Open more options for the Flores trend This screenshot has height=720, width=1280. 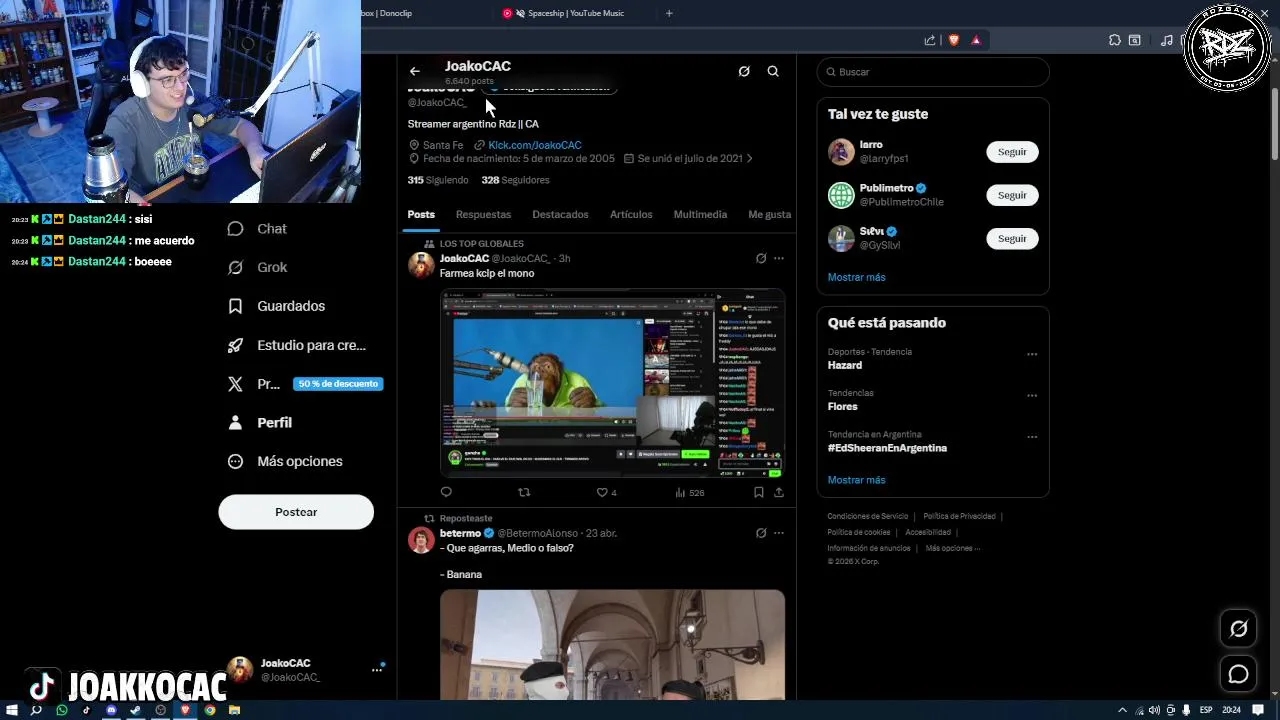(x=1032, y=395)
